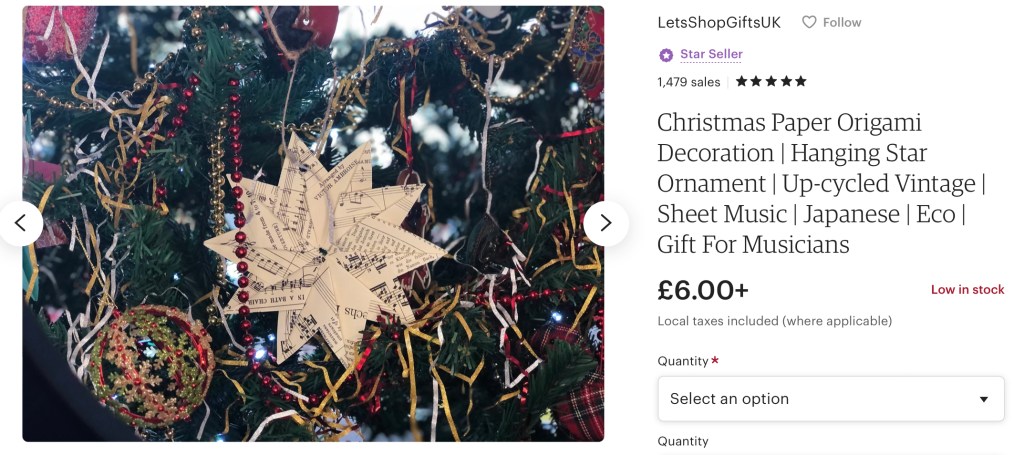Click the Christmas Paper Origami Decoration title
The height and width of the screenshot is (455, 1024).
(821, 183)
